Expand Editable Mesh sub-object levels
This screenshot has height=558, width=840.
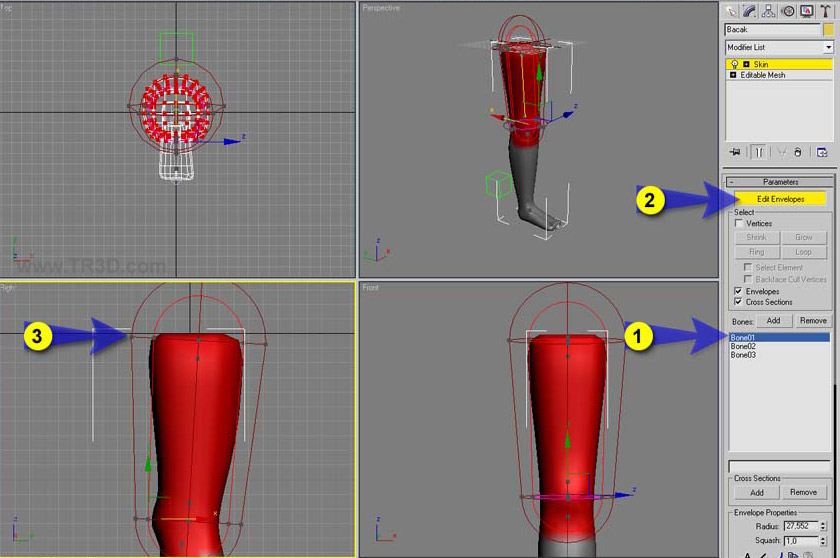(733, 75)
